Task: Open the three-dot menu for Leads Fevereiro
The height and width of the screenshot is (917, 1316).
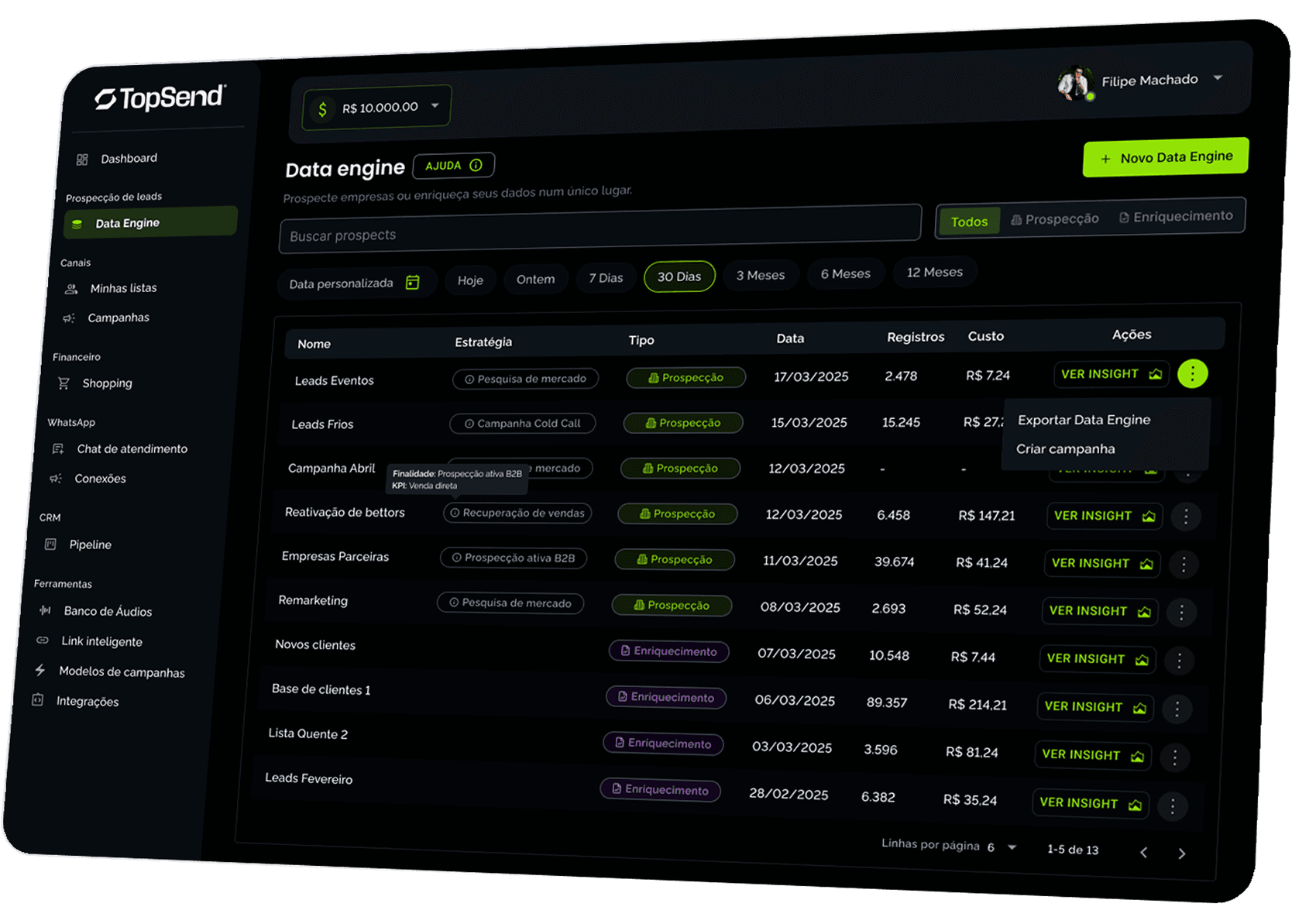Action: click(1172, 806)
